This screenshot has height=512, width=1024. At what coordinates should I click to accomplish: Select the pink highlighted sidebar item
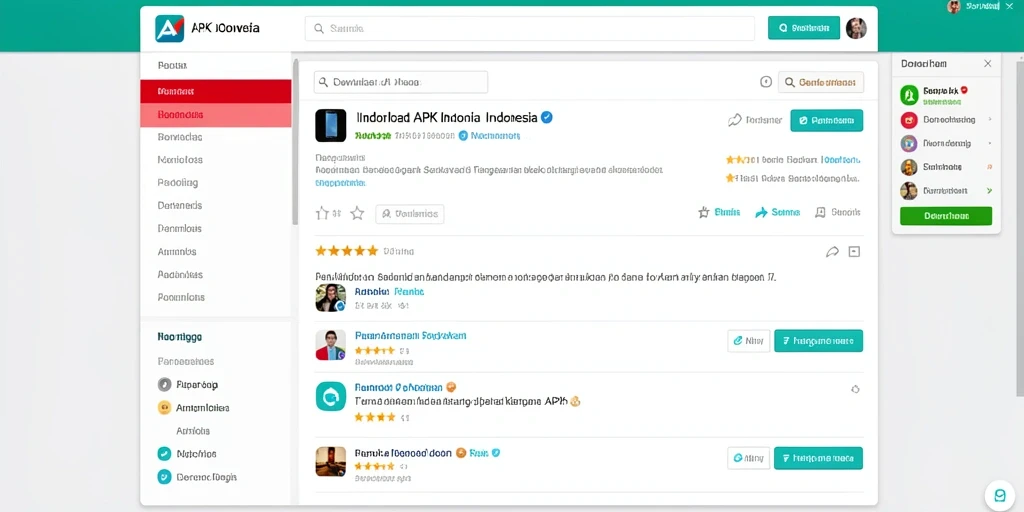point(216,115)
